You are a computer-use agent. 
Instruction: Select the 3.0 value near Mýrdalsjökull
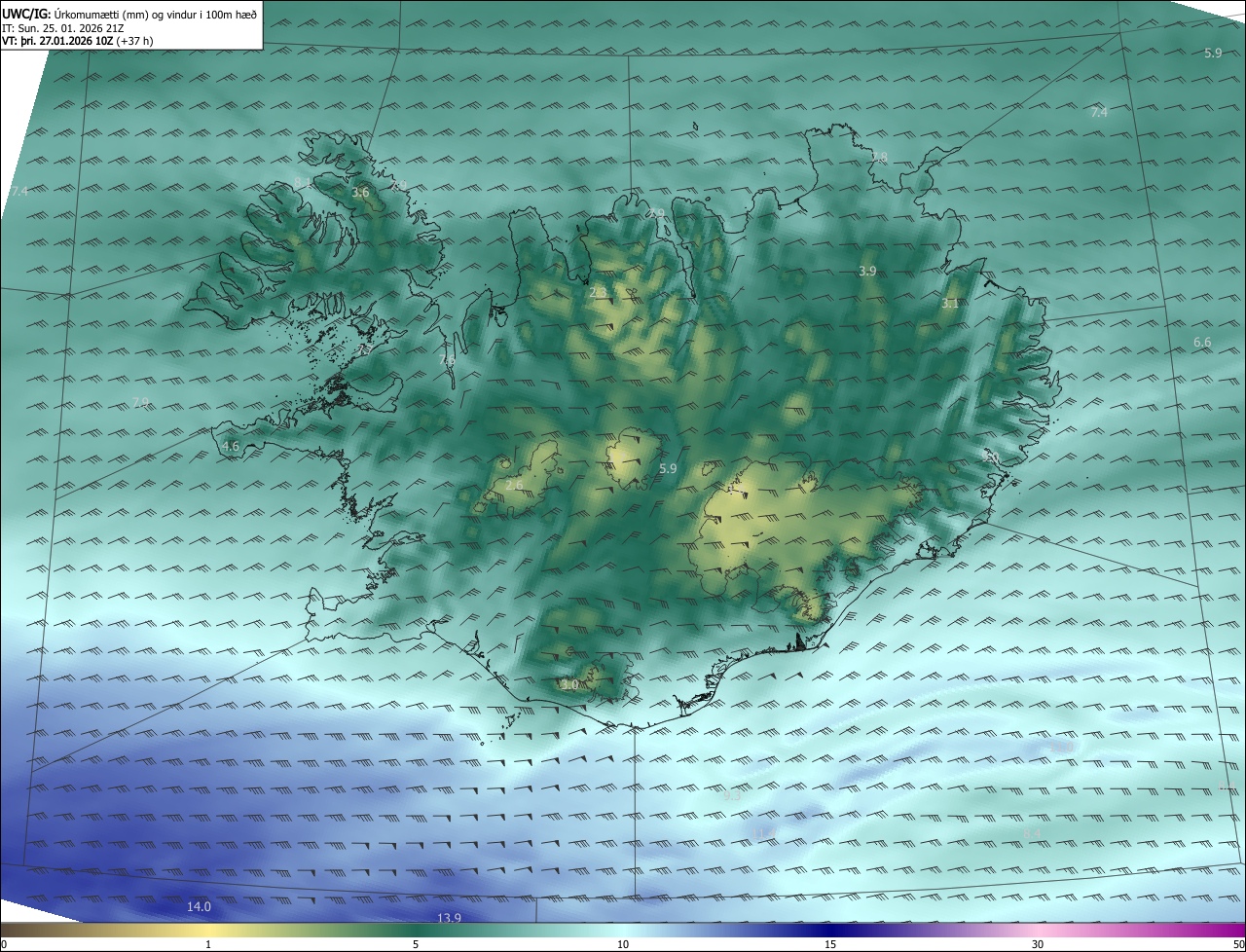[569, 684]
